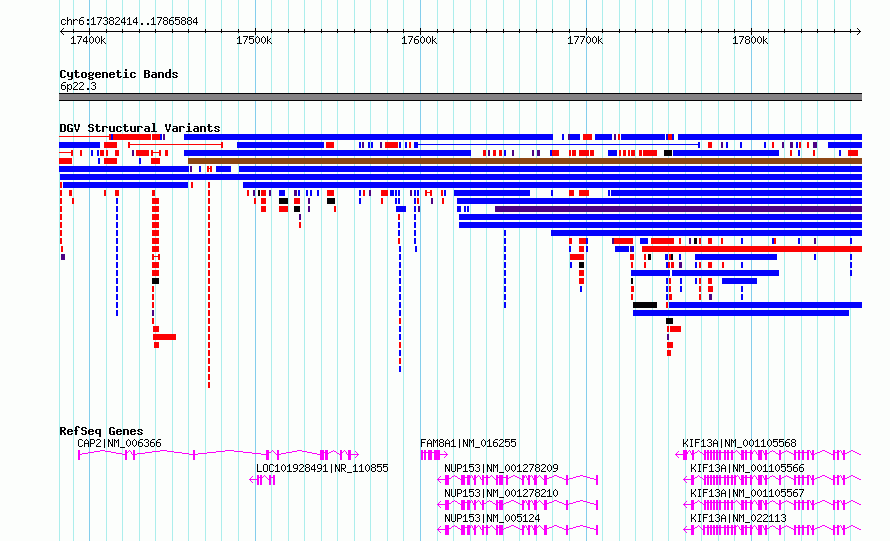Select the FAM8A1 gene model glyph

click(x=434, y=455)
